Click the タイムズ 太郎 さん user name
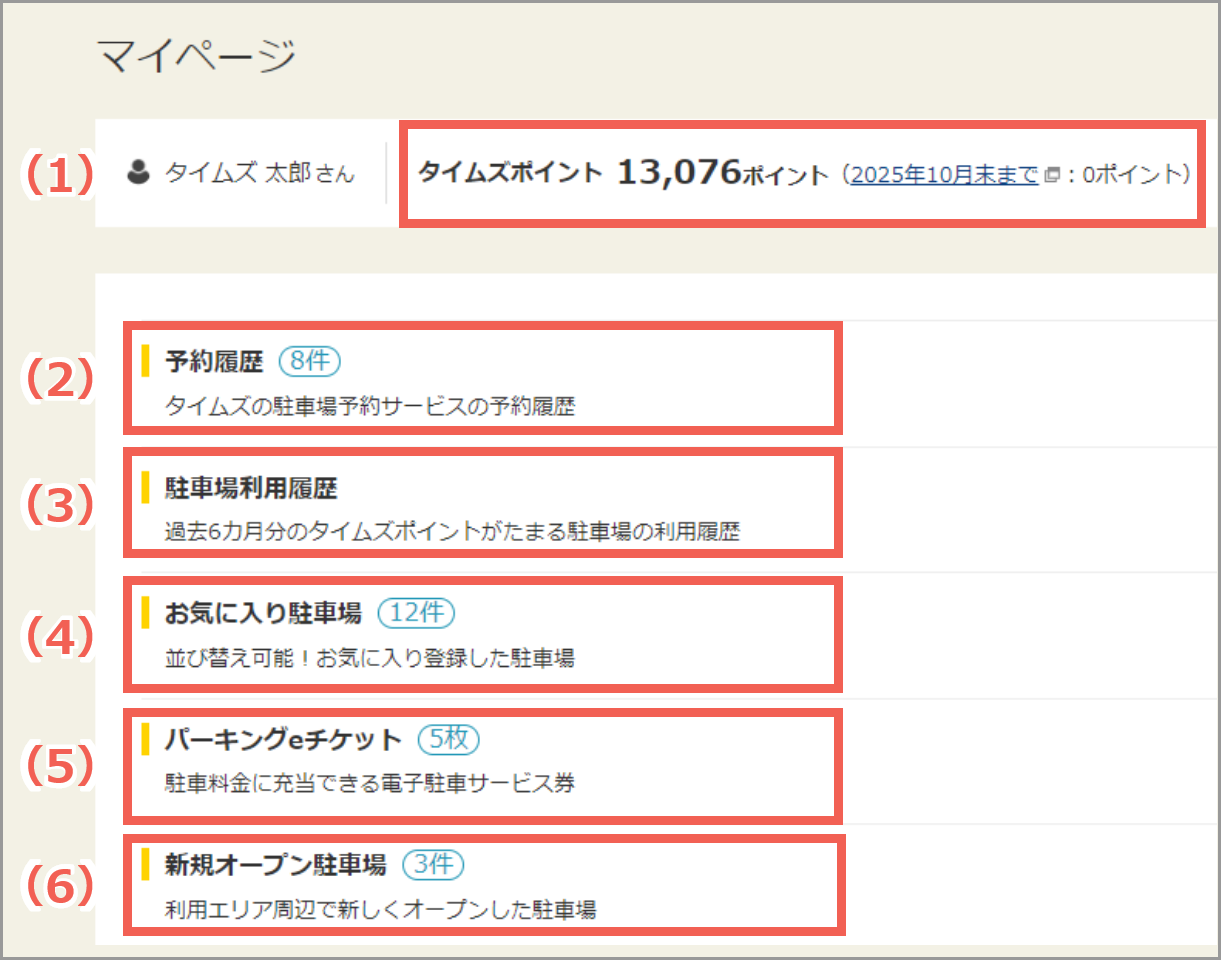This screenshot has width=1221, height=960. [259, 174]
